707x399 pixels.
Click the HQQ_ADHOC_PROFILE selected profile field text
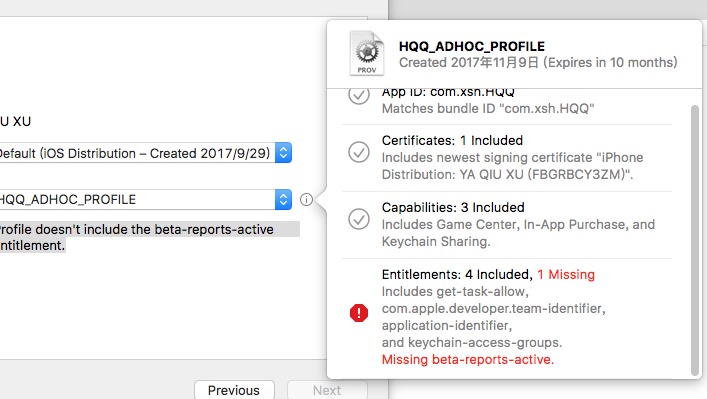tap(68, 200)
